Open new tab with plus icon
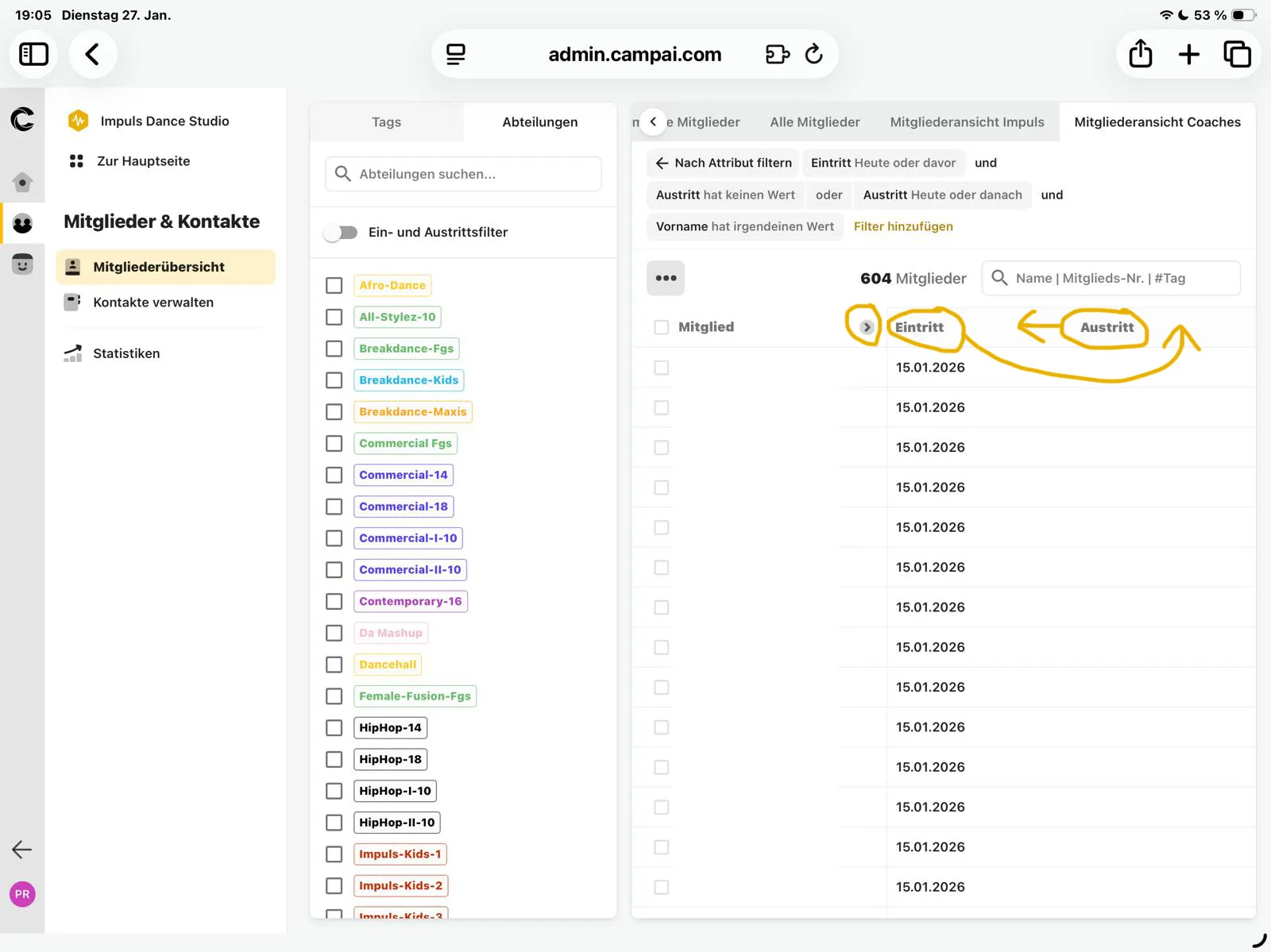This screenshot has height=952, width=1271. click(x=1188, y=54)
